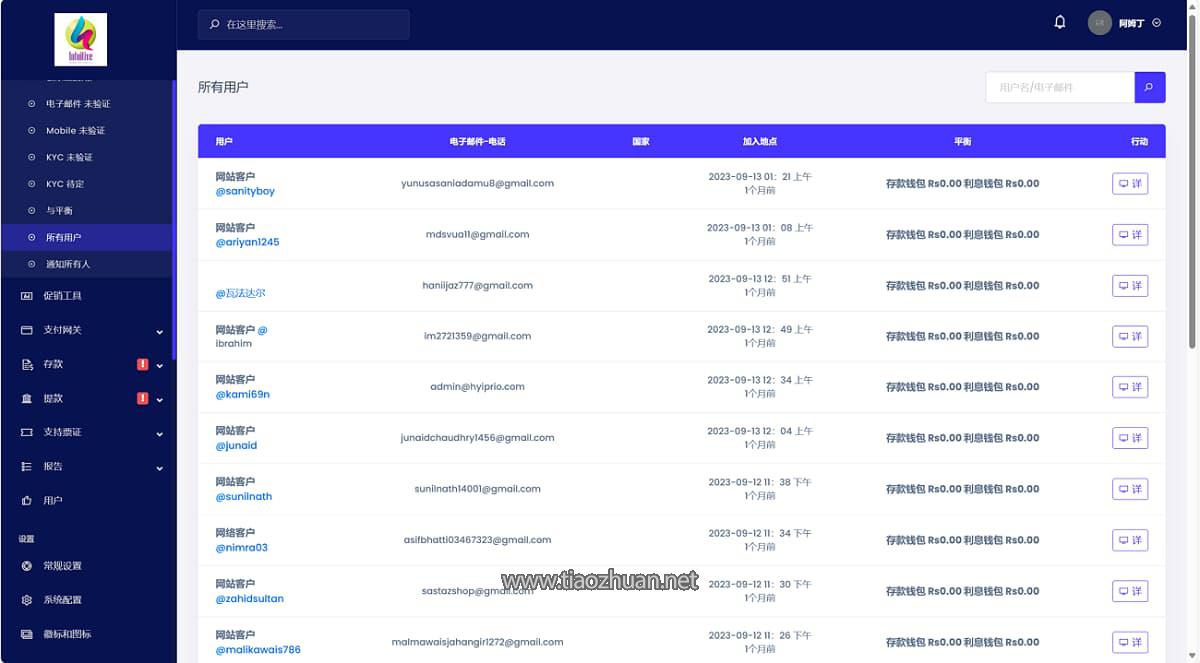The height and width of the screenshot is (663, 1200).
Task: Open details for @sanityboy row
Action: pyautogui.click(x=1130, y=184)
